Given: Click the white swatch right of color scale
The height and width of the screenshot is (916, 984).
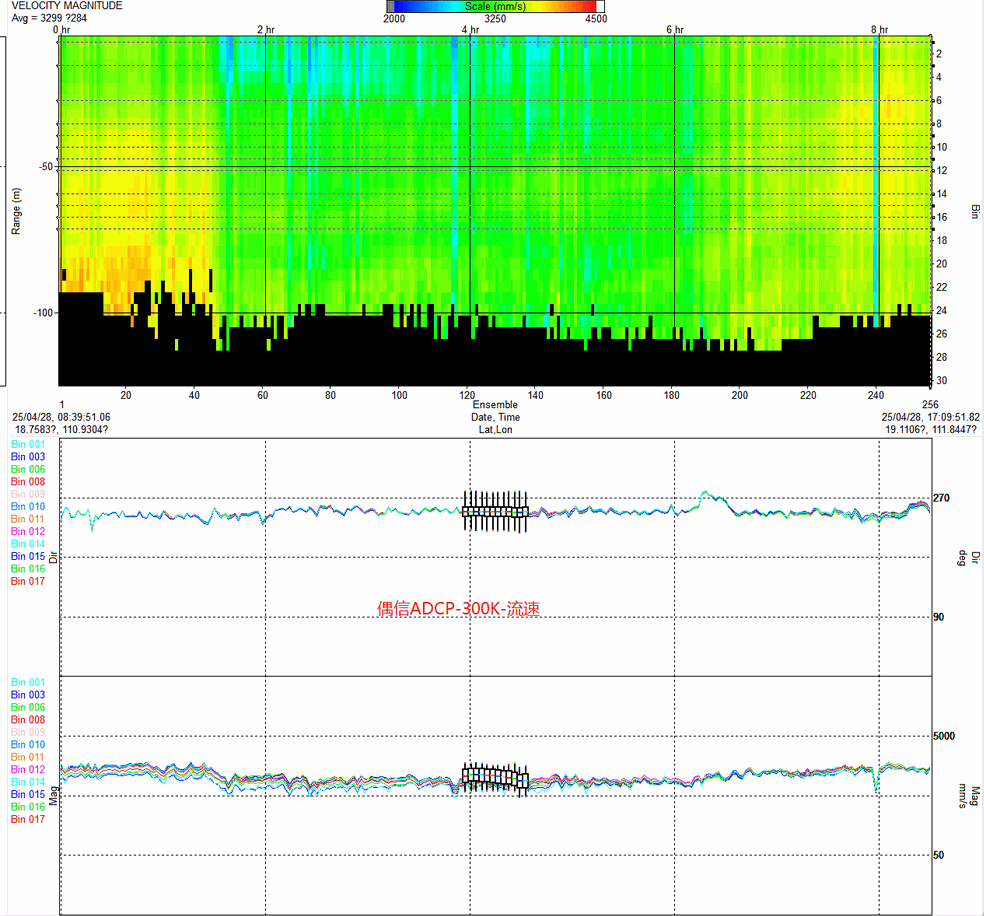Looking at the screenshot, I should (600, 6).
